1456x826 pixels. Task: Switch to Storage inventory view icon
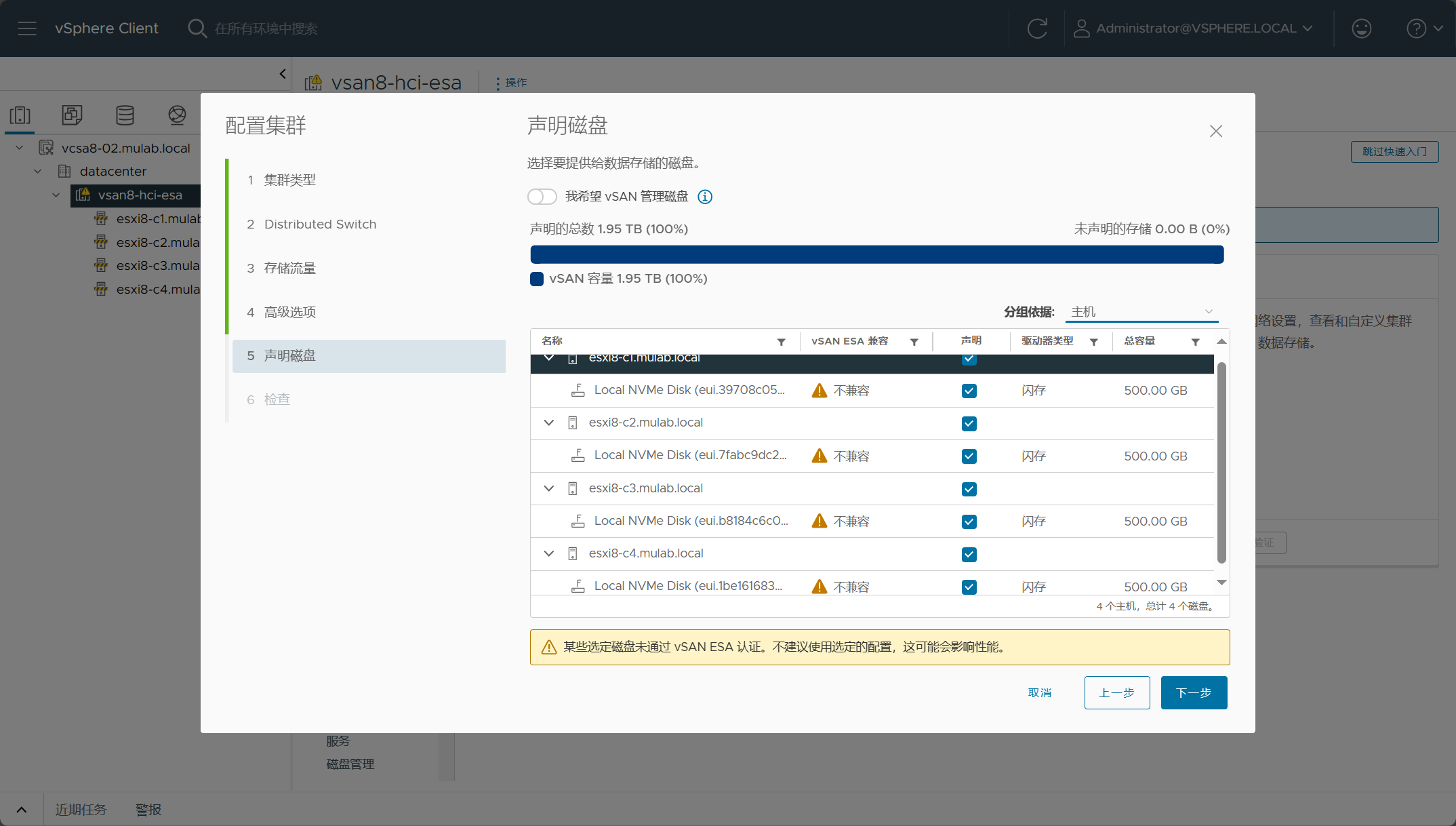pyautogui.click(x=125, y=115)
